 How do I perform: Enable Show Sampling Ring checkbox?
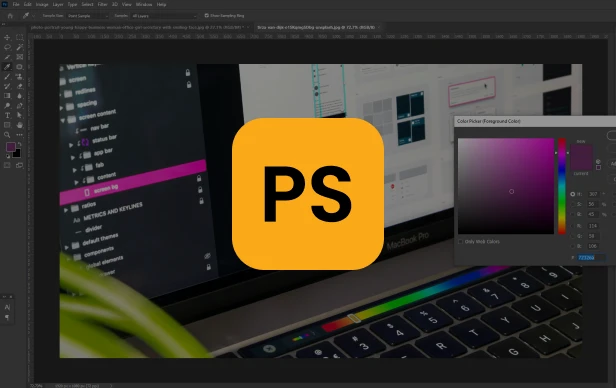pyautogui.click(x=207, y=16)
